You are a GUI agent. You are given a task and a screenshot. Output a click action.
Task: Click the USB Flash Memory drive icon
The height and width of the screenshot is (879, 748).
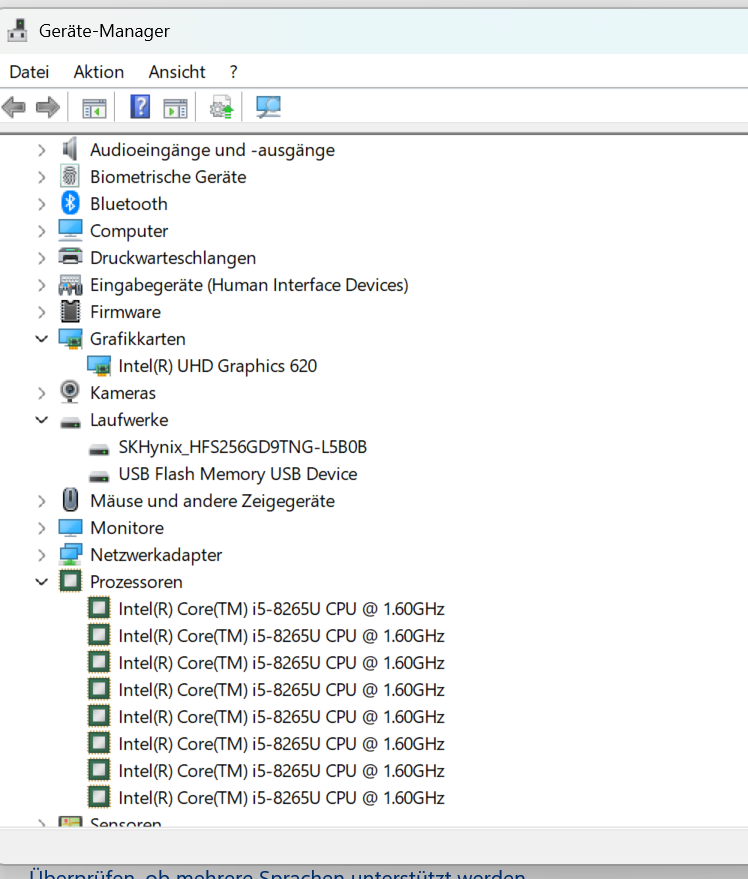click(x=99, y=476)
